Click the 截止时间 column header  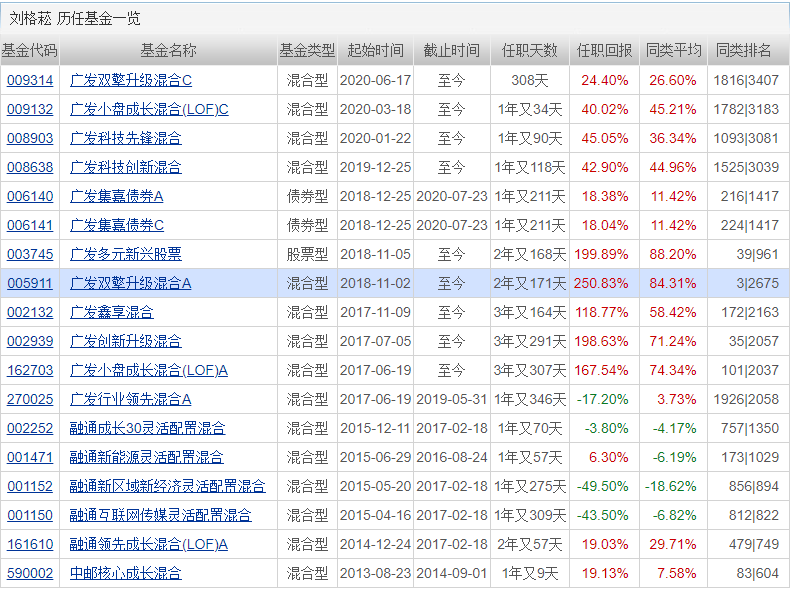click(x=451, y=50)
